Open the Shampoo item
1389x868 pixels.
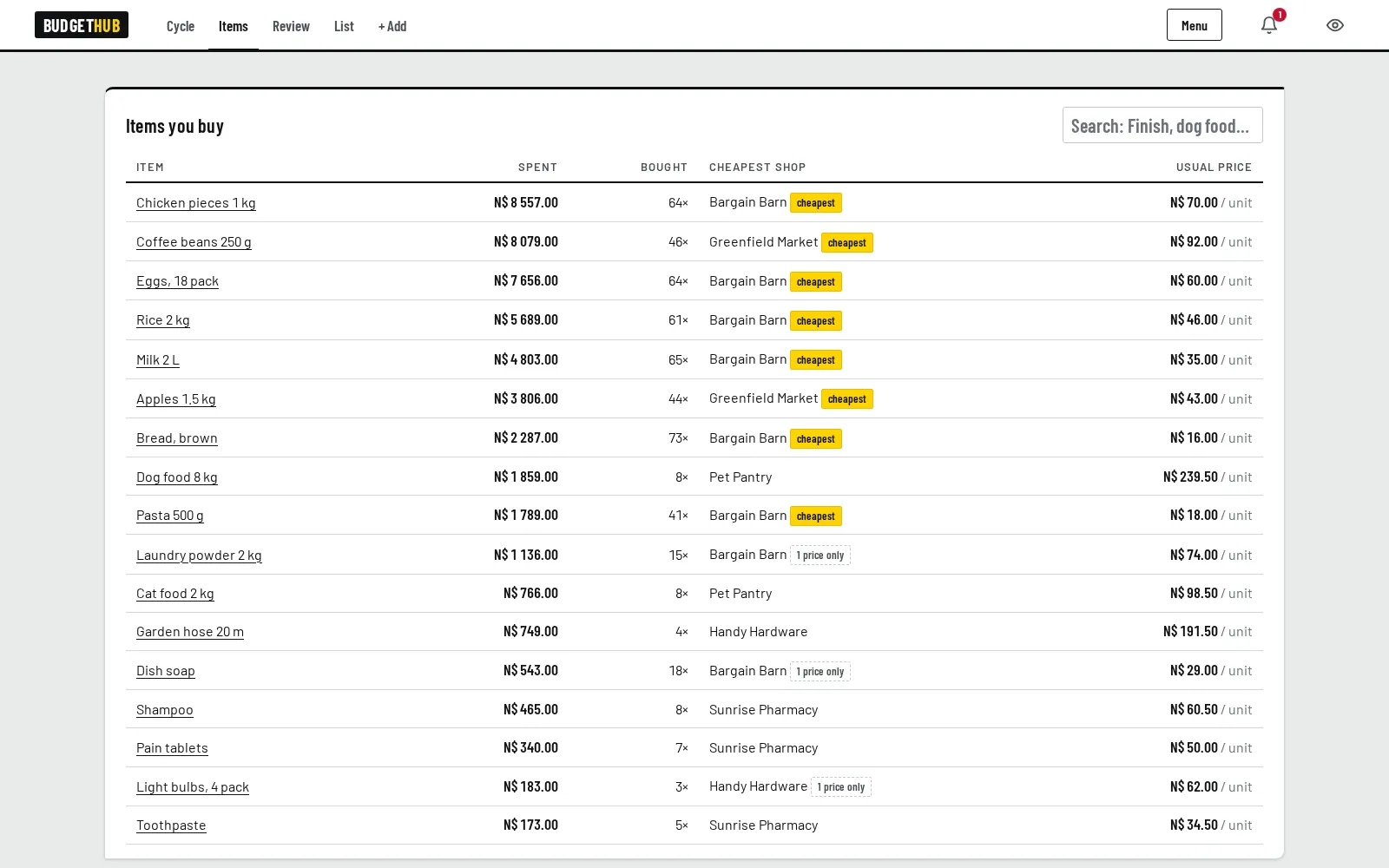(x=165, y=710)
